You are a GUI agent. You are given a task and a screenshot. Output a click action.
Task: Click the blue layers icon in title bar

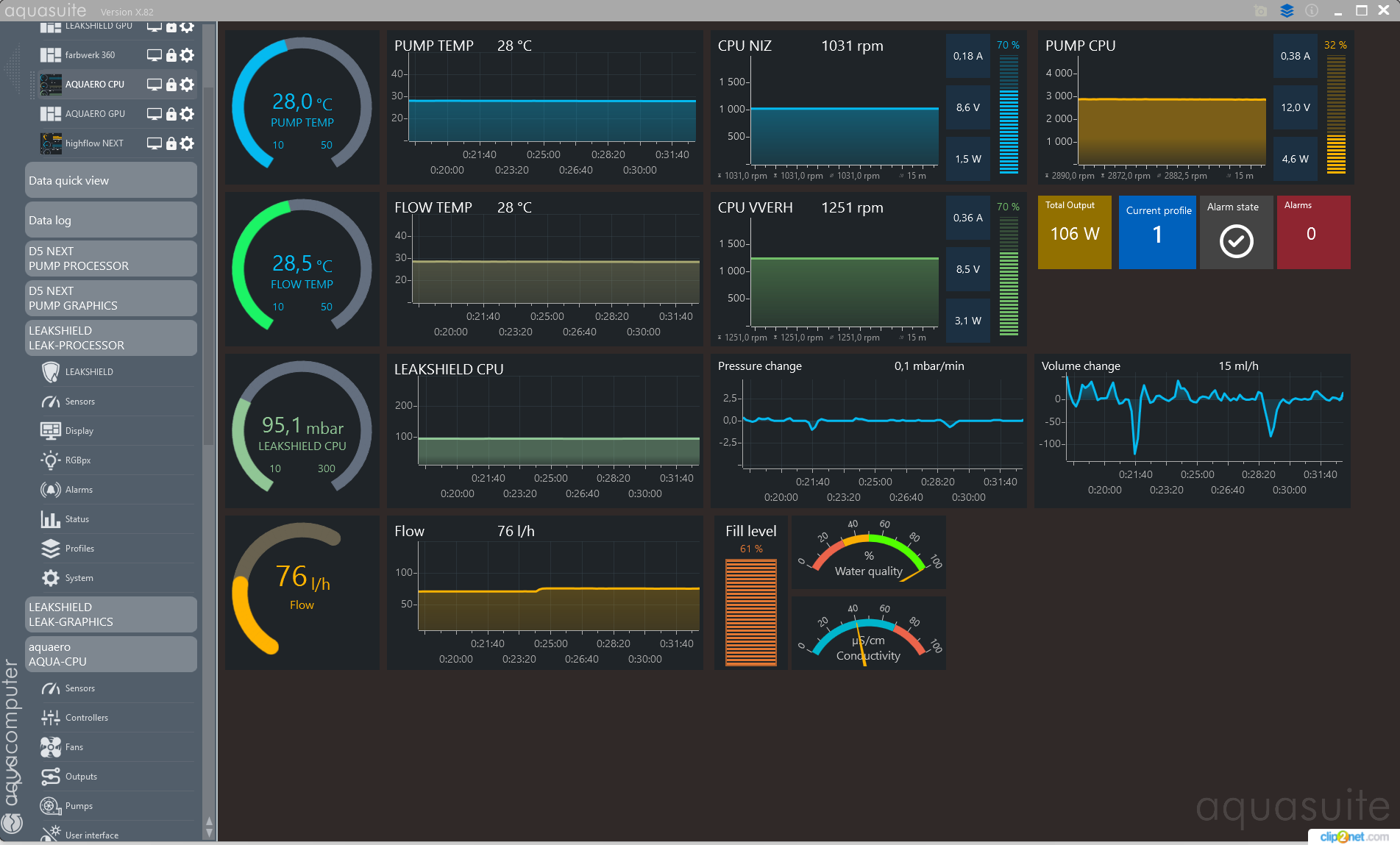(x=1287, y=11)
